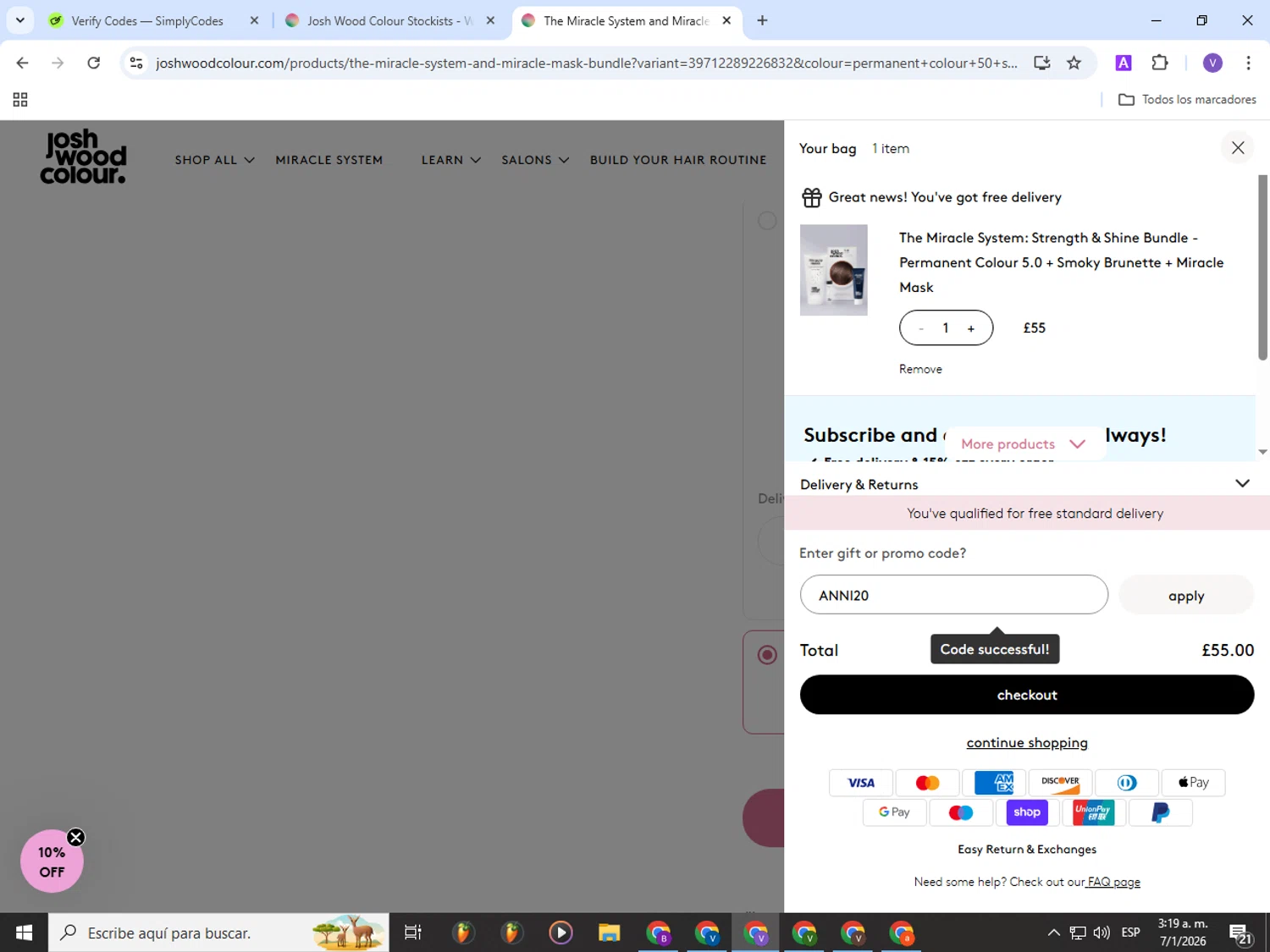
Task: Select the American Express payment icon
Action: click(x=994, y=783)
